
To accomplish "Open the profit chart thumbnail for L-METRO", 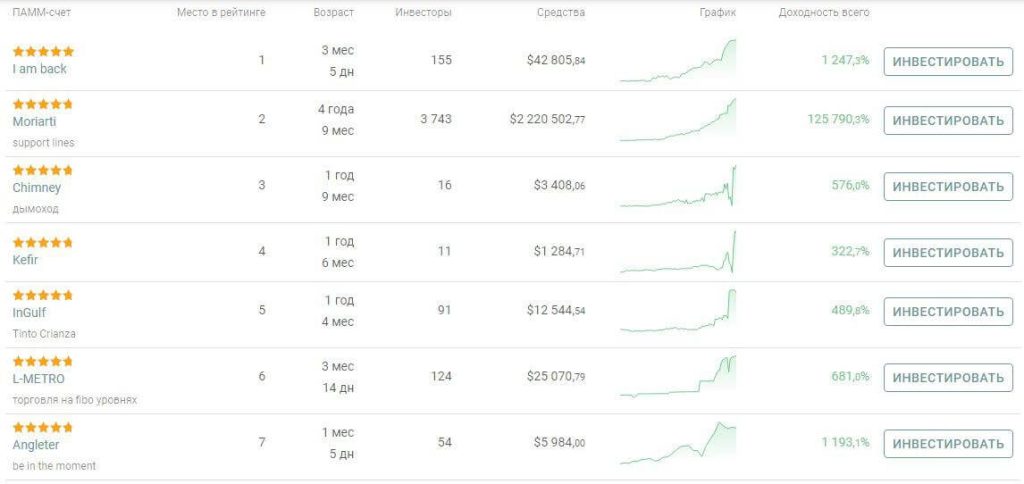I will pos(678,377).
